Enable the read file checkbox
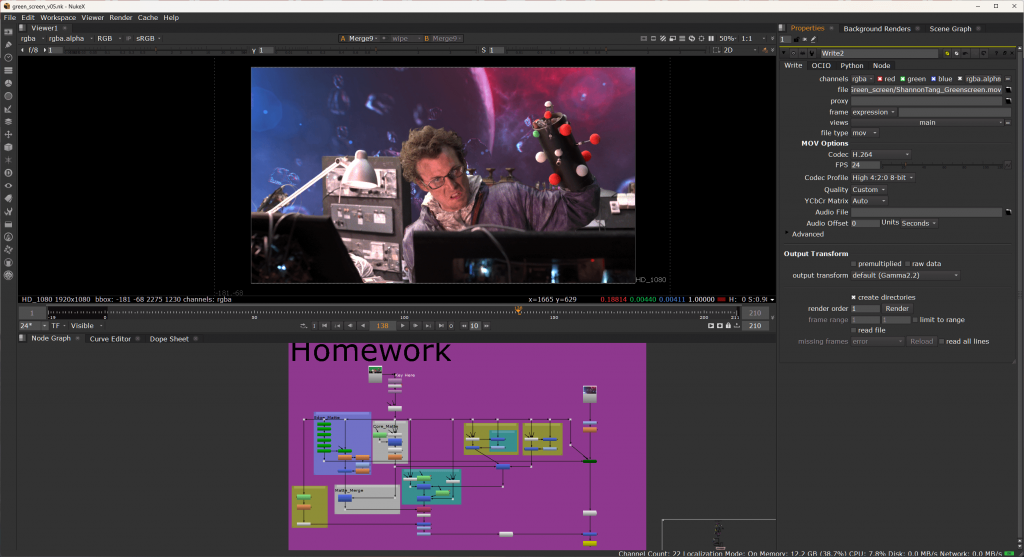 coord(854,330)
